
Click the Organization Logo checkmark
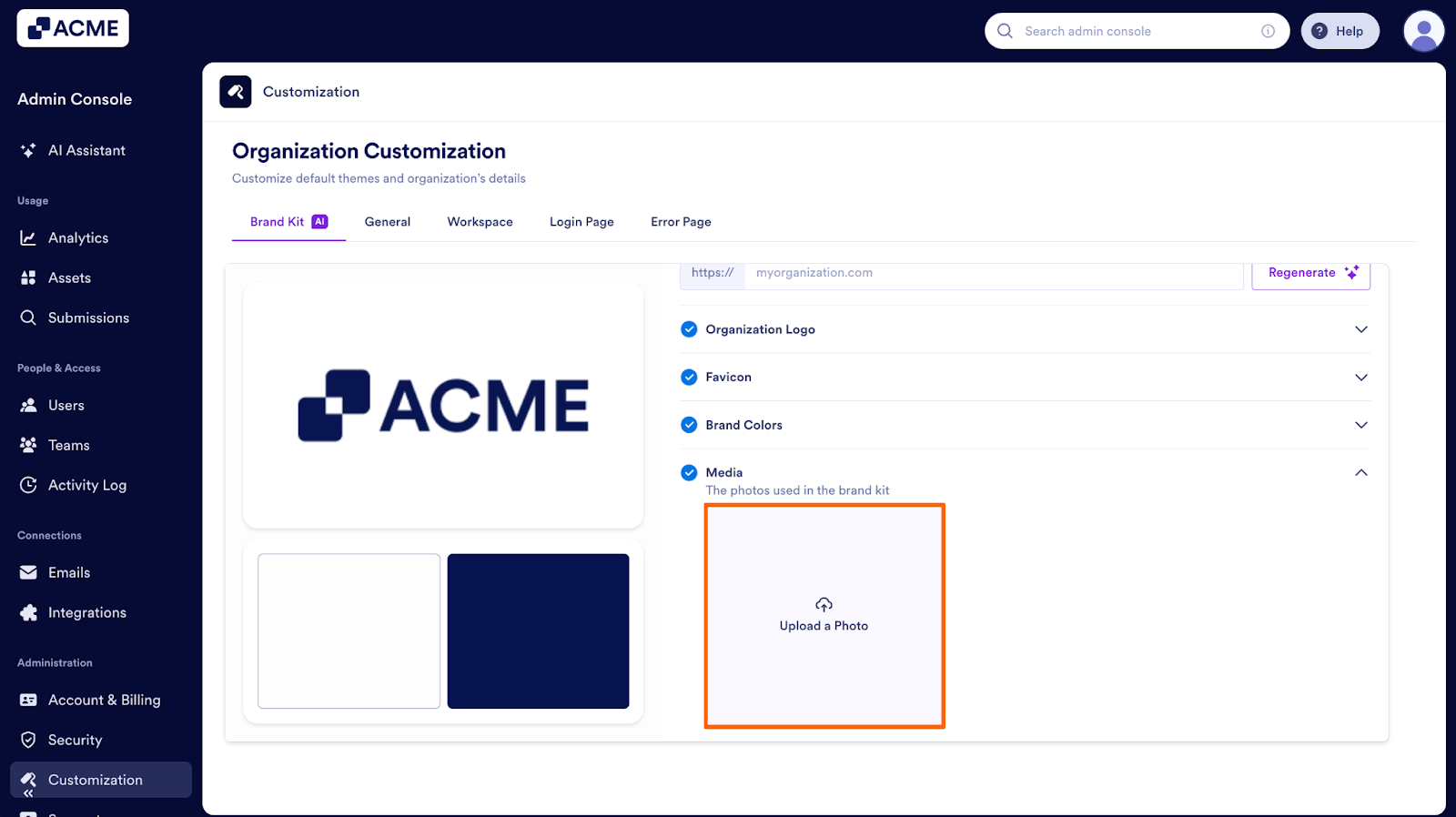pyautogui.click(x=689, y=329)
